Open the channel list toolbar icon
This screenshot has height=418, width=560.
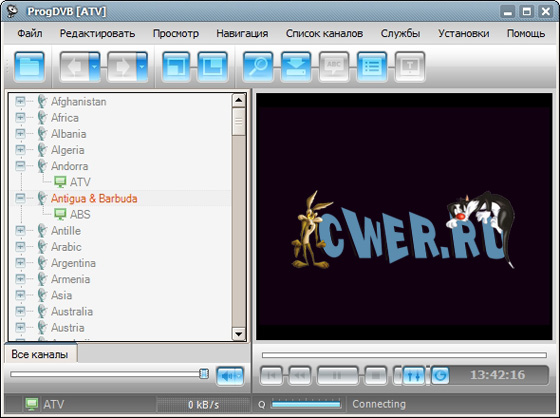pyautogui.click(x=372, y=67)
